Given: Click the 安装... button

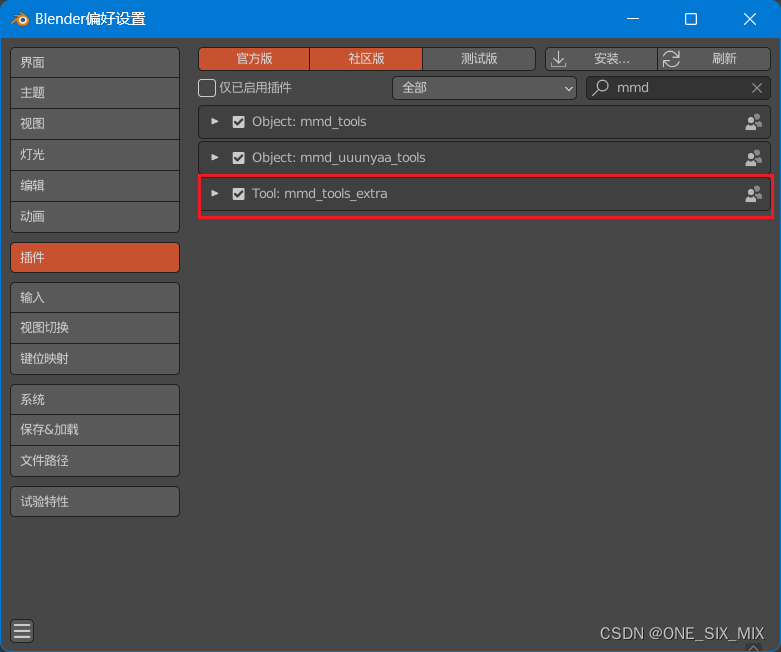Looking at the screenshot, I should (601, 59).
